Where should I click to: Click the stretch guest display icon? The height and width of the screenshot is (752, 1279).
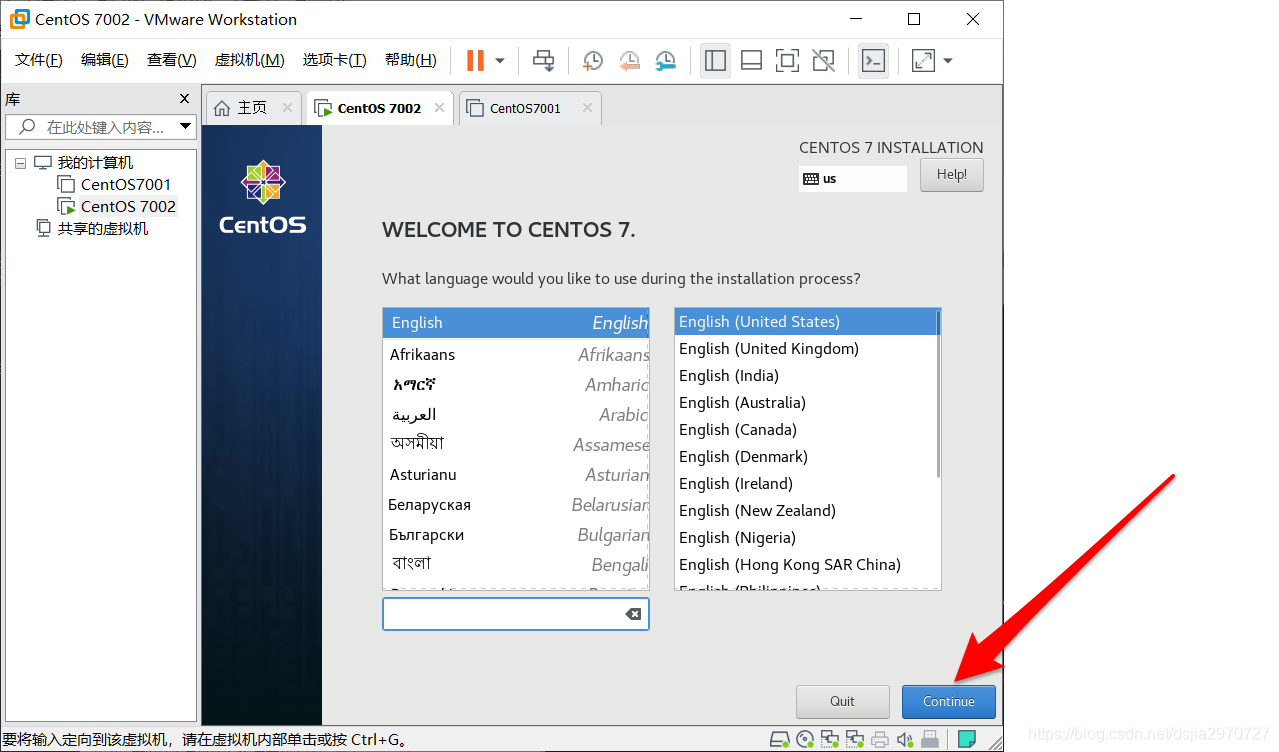pos(923,60)
